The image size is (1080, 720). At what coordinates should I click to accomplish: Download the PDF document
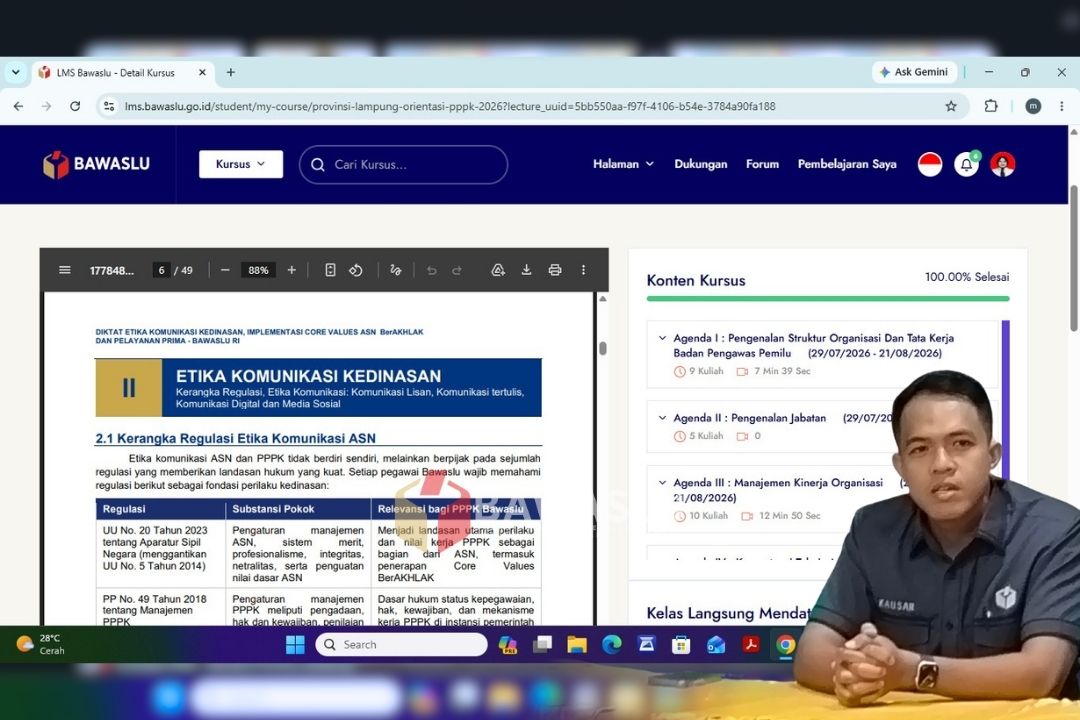tap(526, 270)
